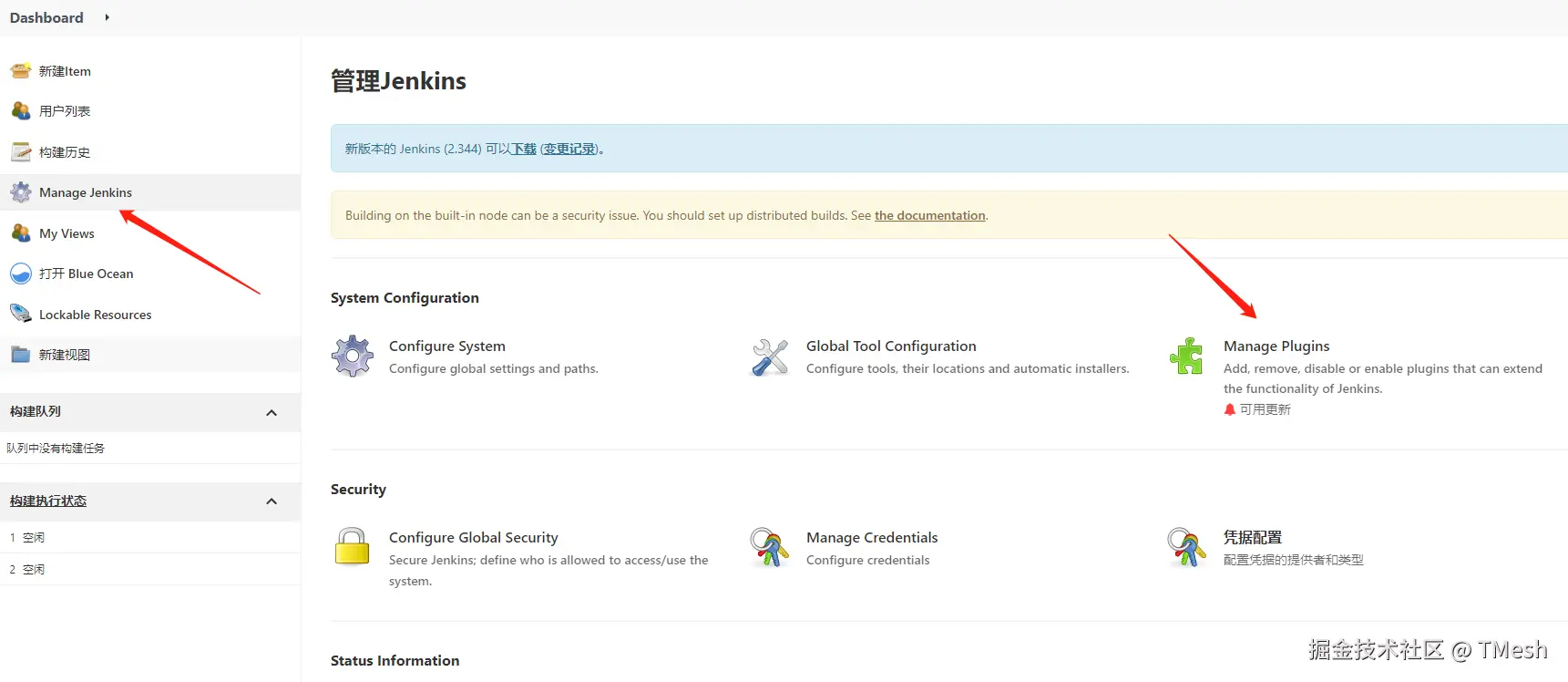
Task: Open 用户列表 in the sidebar
Action: tap(65, 111)
